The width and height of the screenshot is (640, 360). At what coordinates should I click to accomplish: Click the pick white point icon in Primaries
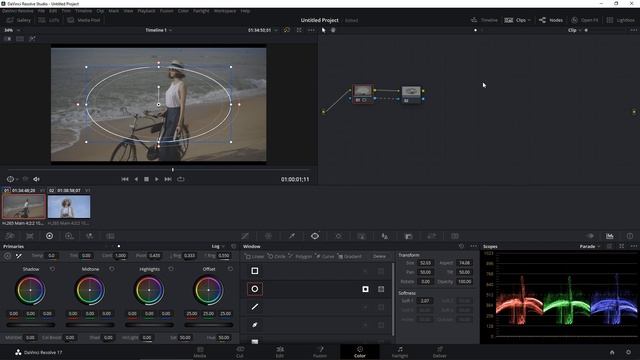[19, 256]
